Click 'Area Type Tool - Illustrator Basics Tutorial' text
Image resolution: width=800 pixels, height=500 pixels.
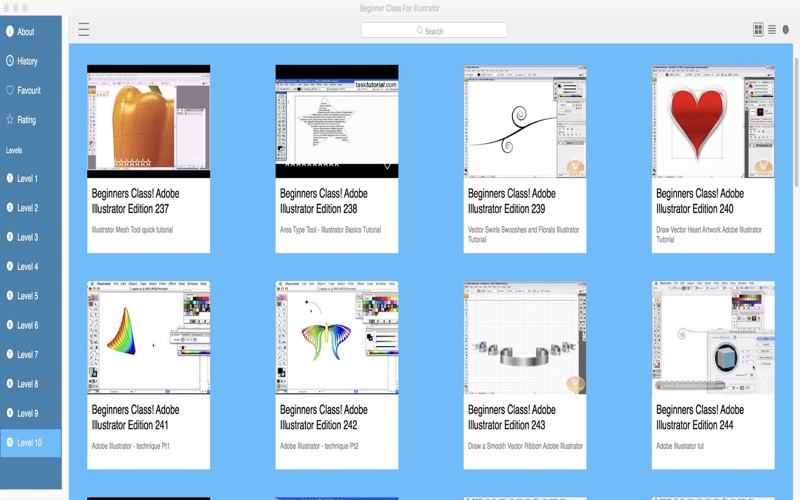coord(330,230)
